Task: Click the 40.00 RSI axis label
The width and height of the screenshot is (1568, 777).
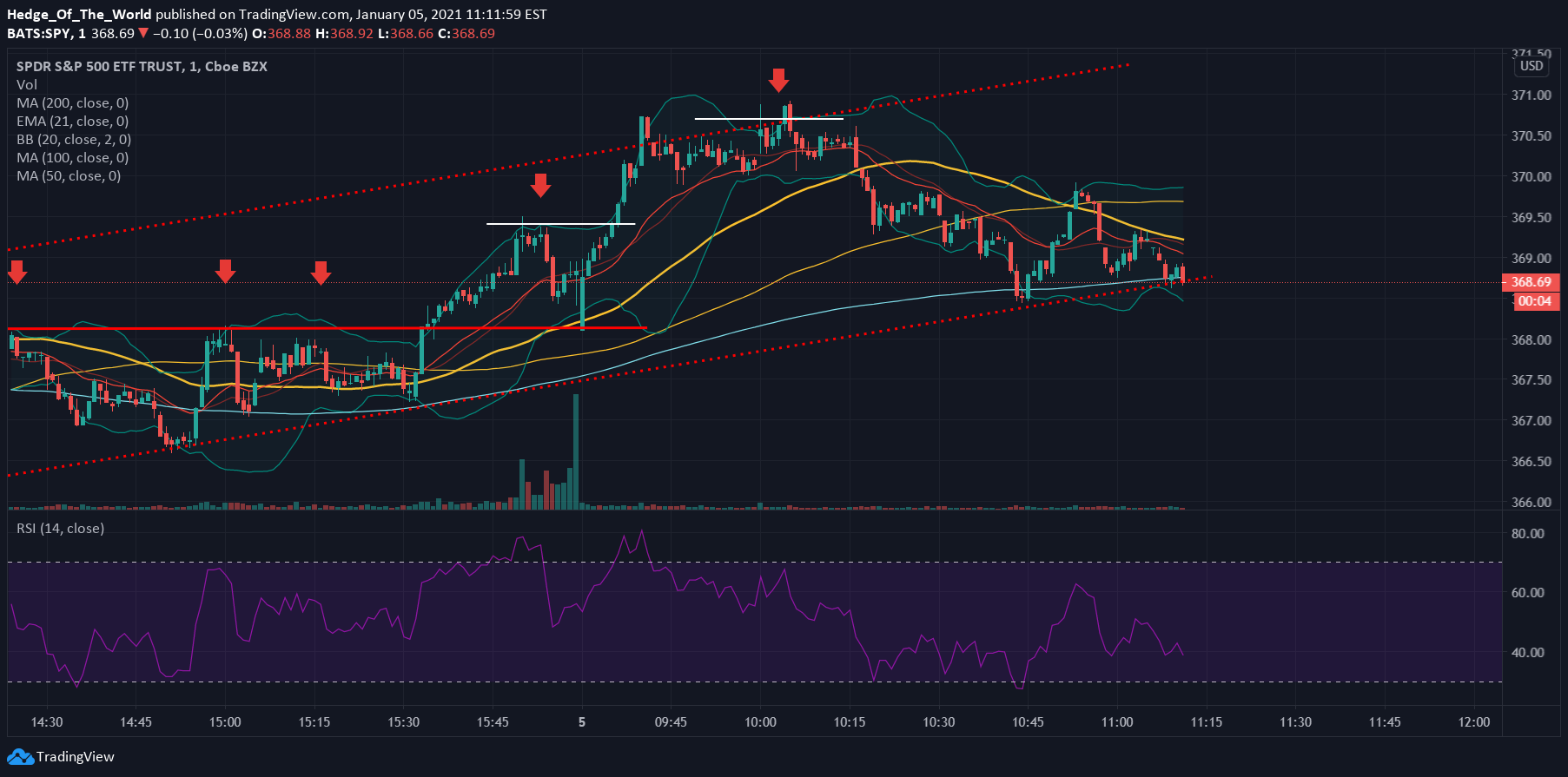Action: click(x=1528, y=653)
